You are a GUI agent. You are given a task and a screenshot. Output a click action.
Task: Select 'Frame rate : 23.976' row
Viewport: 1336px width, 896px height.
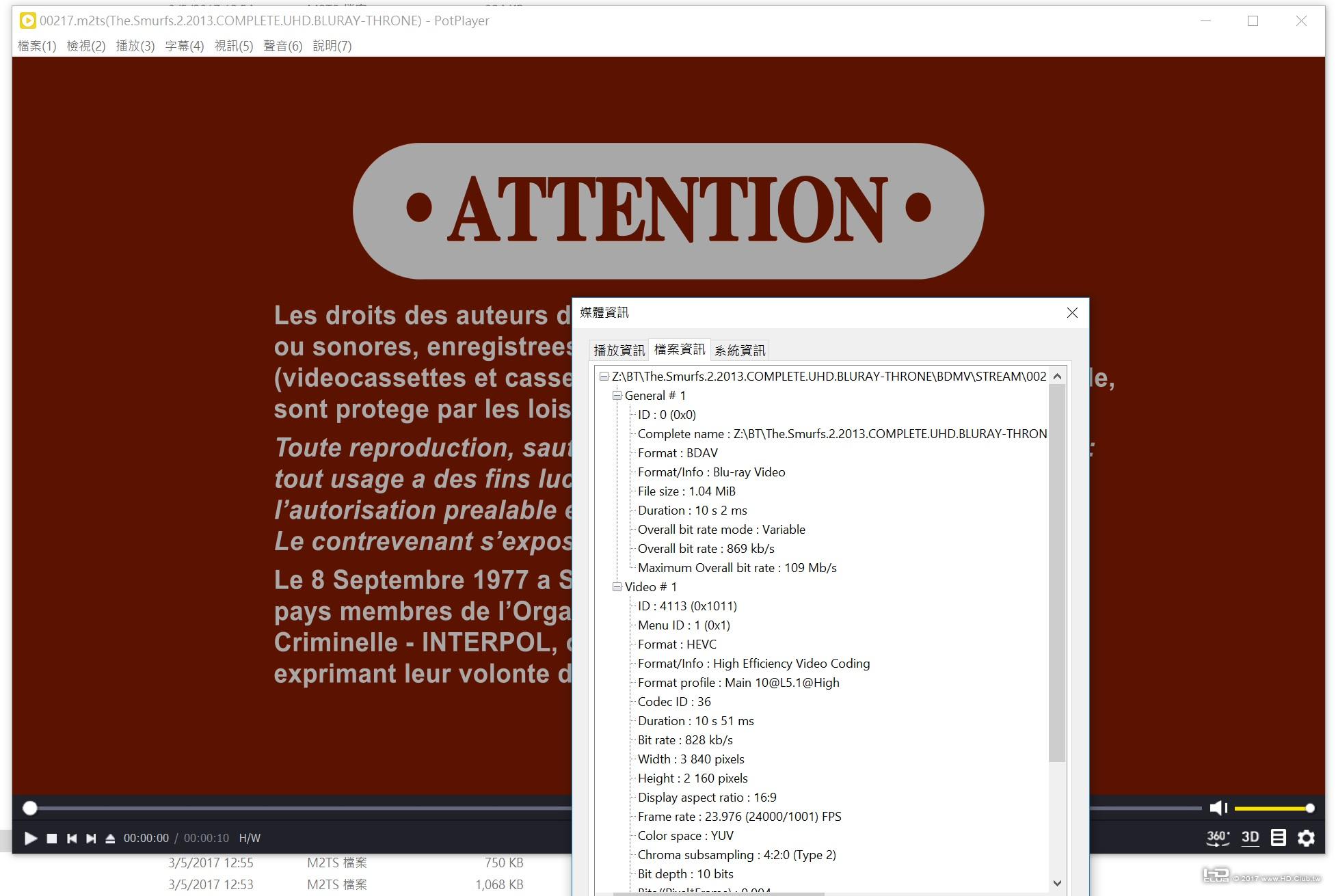click(740, 816)
